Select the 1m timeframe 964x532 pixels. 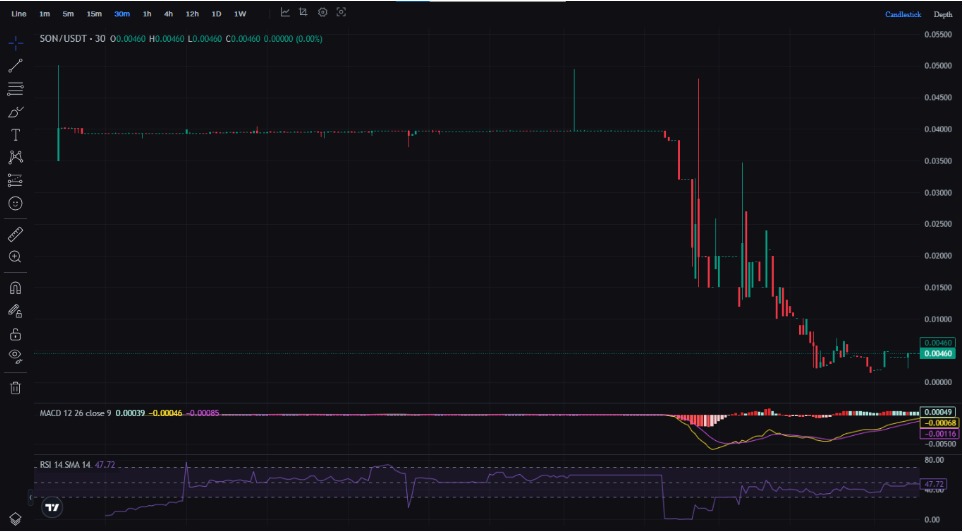coord(44,14)
